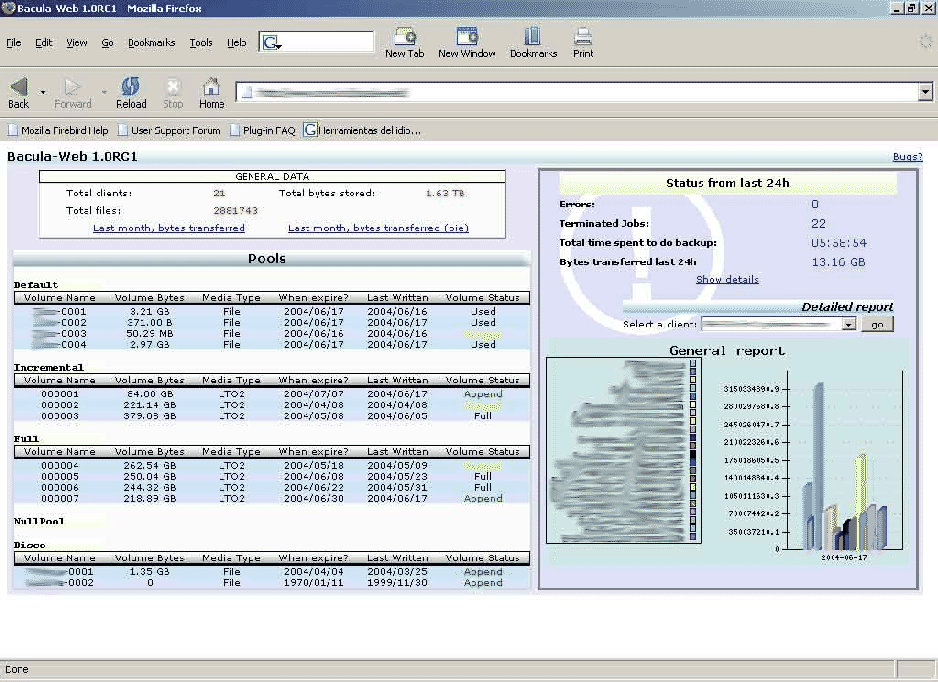Expand the Back button history dropdown
This screenshot has width=938, height=682.
point(42,93)
